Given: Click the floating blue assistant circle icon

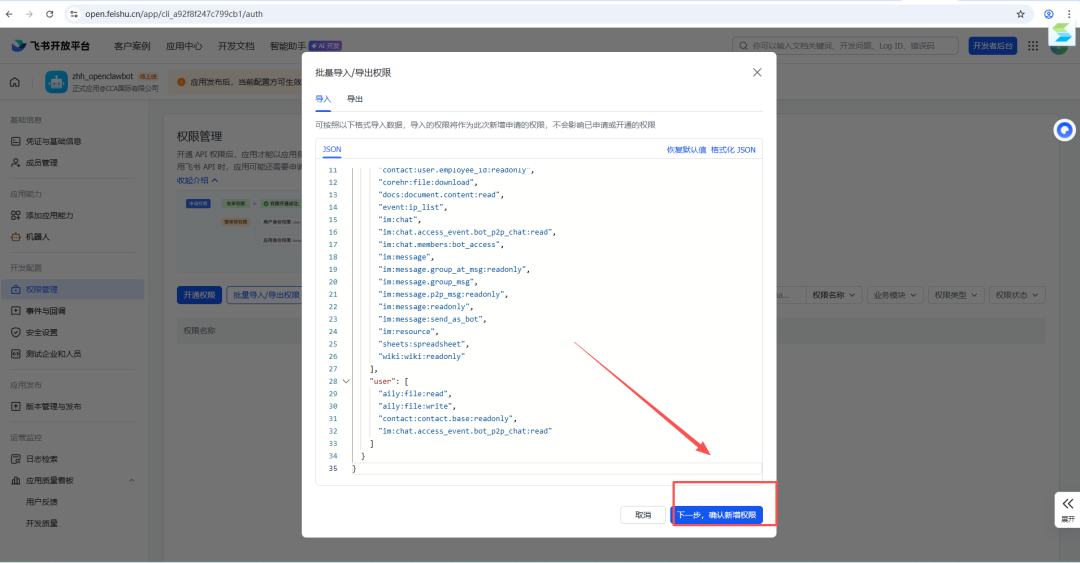Looking at the screenshot, I should 1064,130.
